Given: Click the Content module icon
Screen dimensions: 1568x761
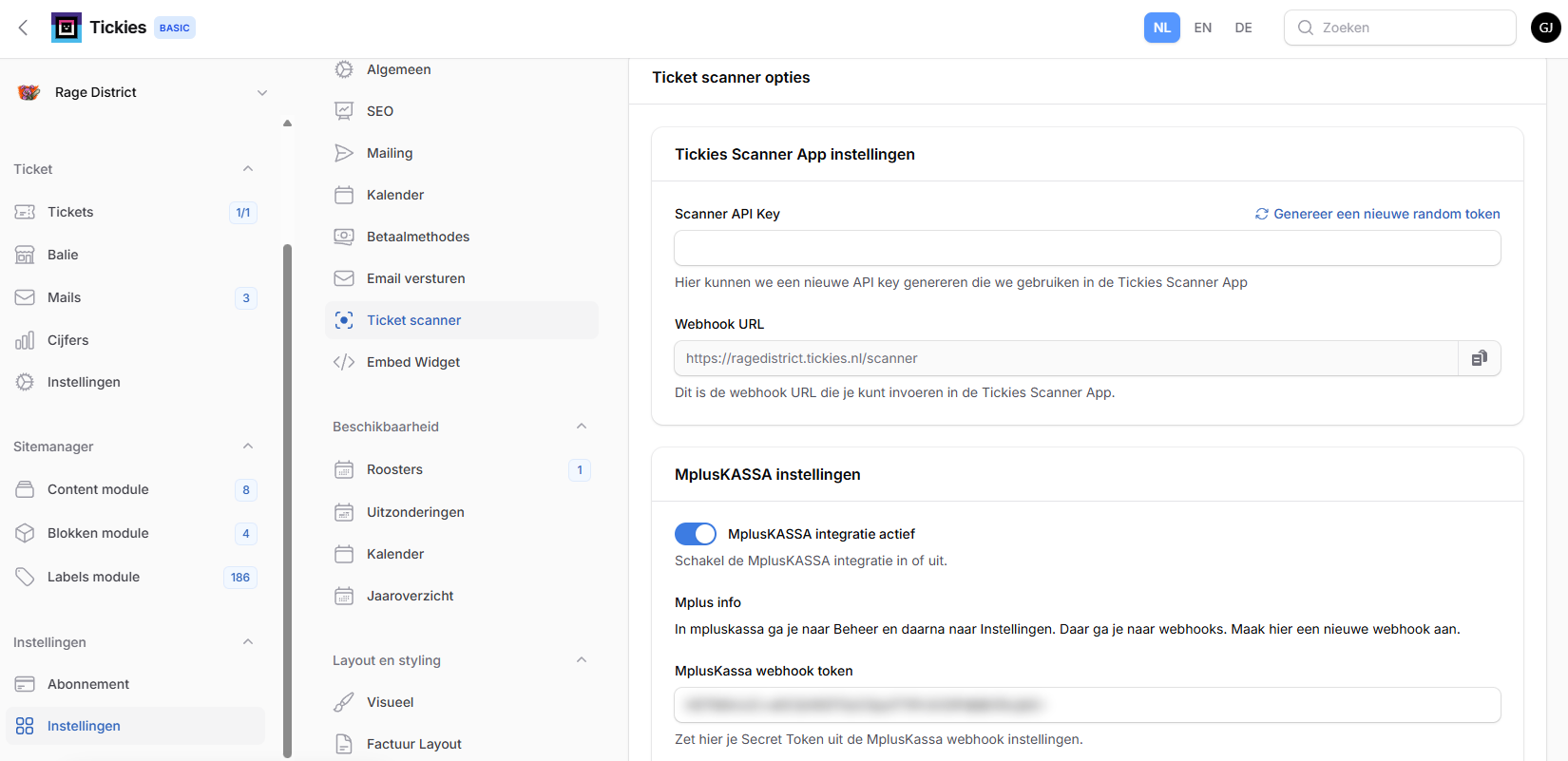Looking at the screenshot, I should tap(25, 489).
